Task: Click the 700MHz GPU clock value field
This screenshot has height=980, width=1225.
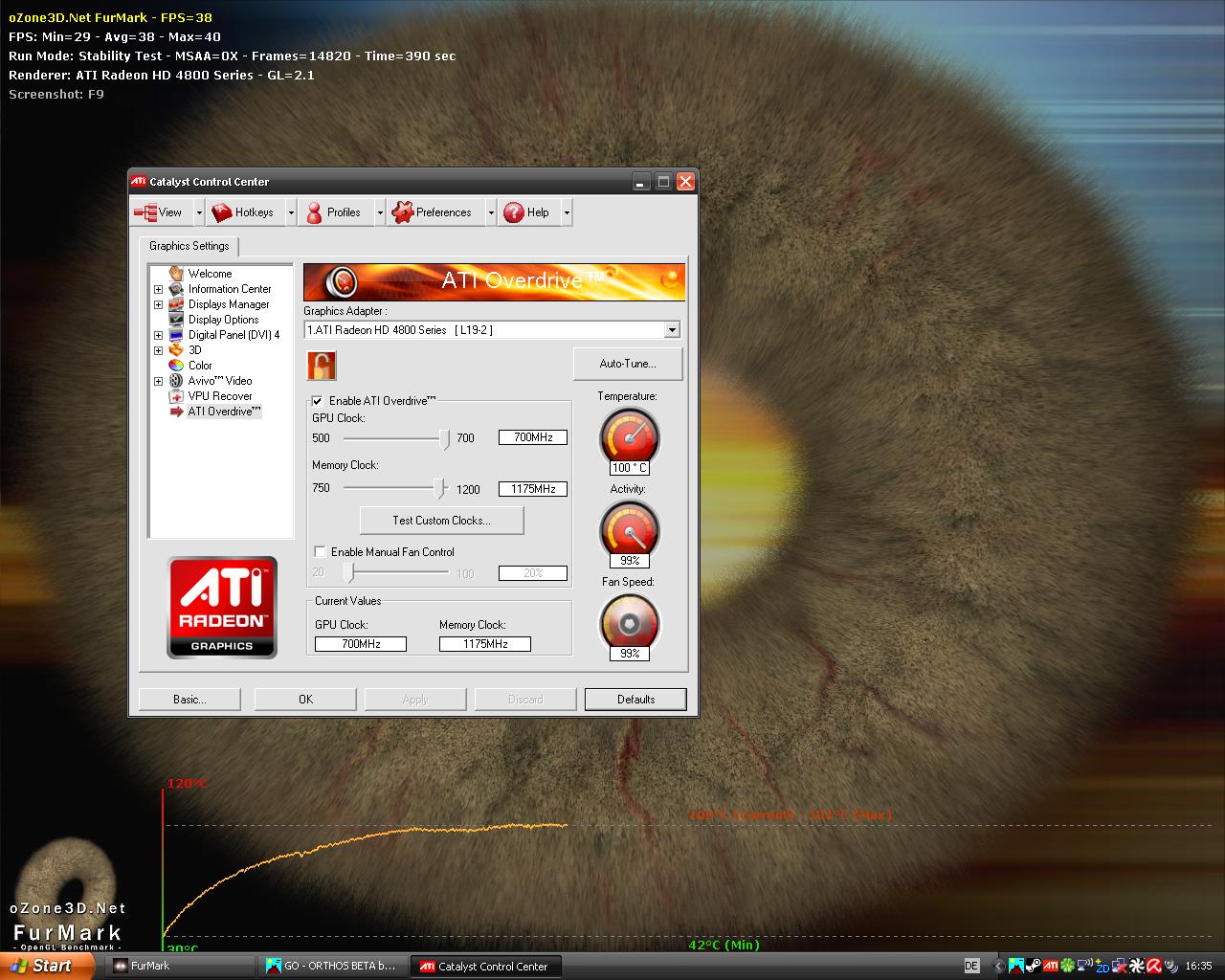Action: coord(533,437)
